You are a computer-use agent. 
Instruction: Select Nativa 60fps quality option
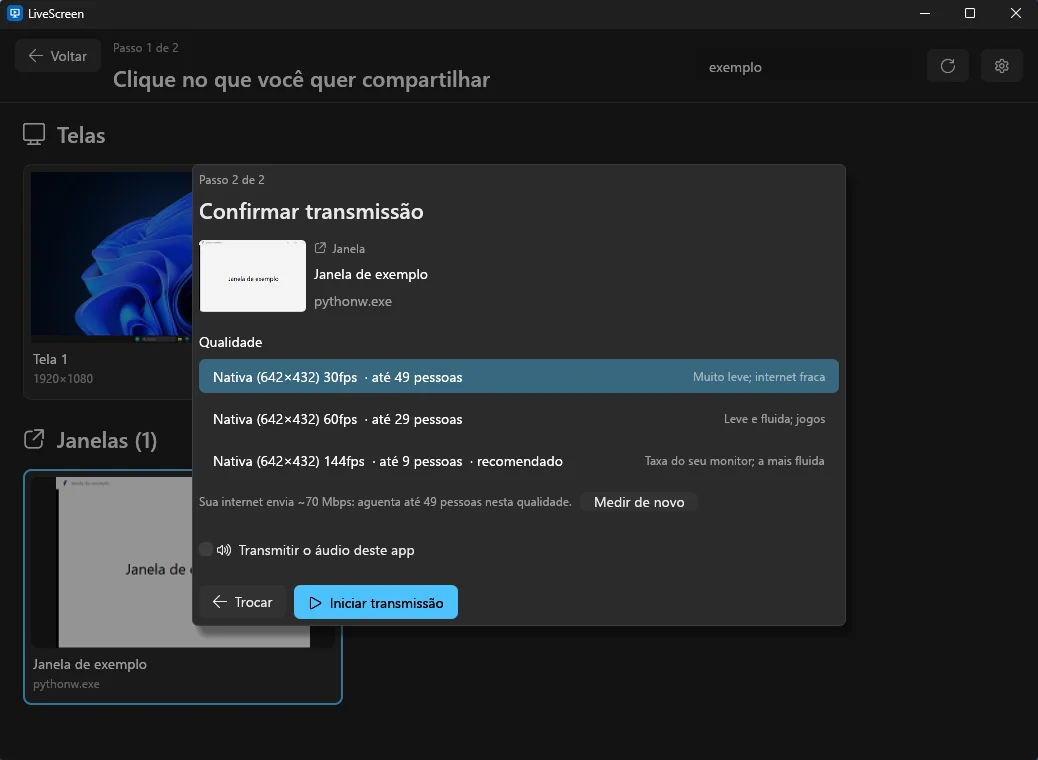[518, 419]
